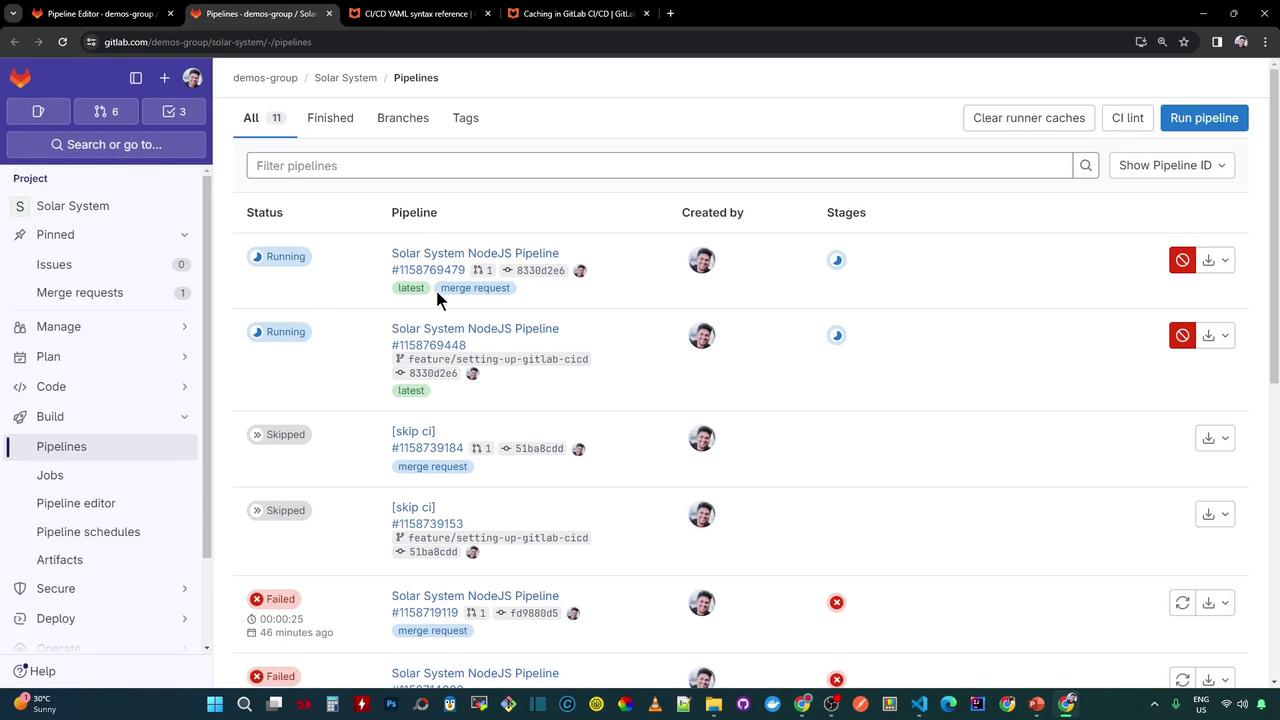Open to-do list counter showing 3

click(x=174, y=111)
